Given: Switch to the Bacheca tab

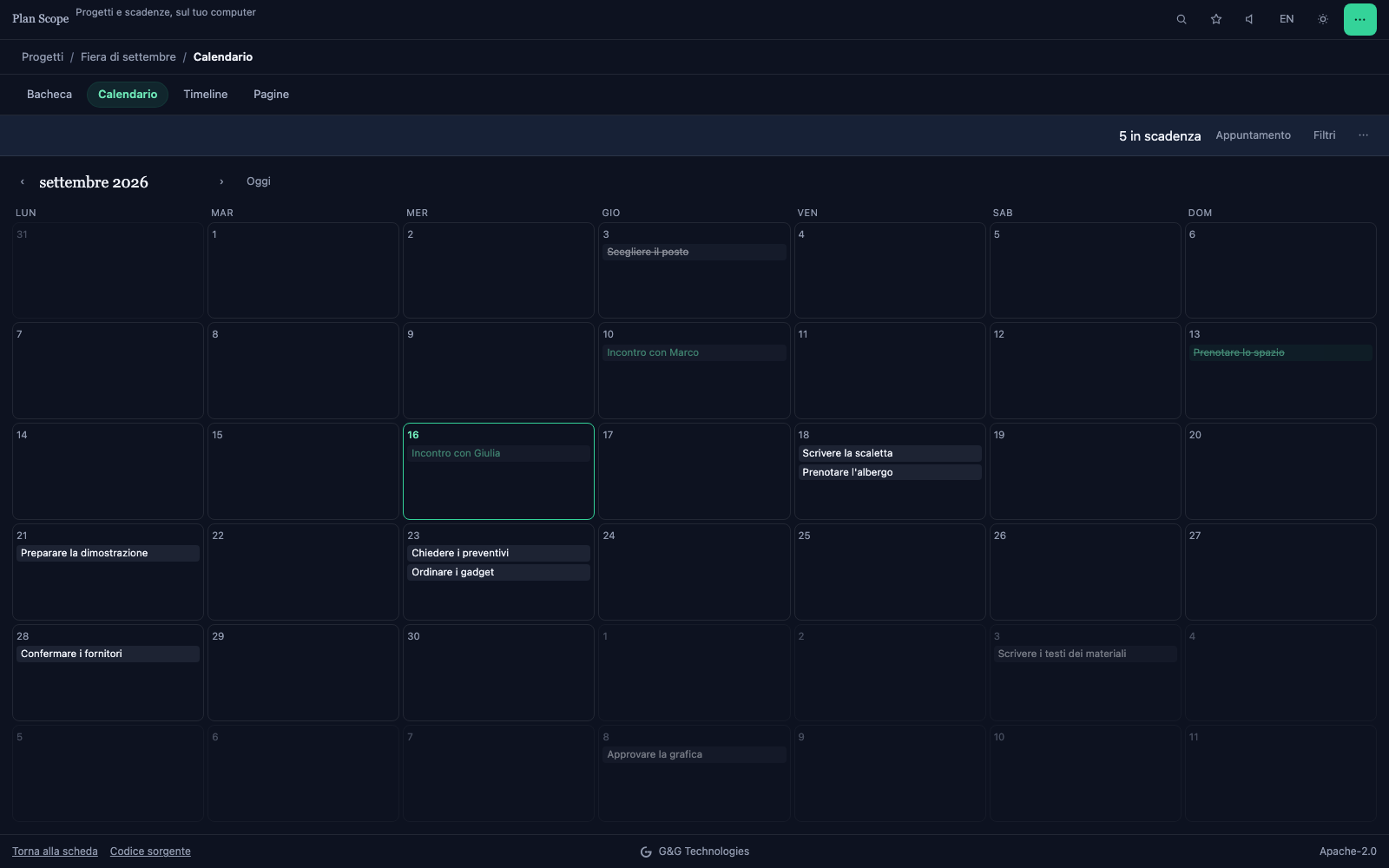Looking at the screenshot, I should pos(49,95).
